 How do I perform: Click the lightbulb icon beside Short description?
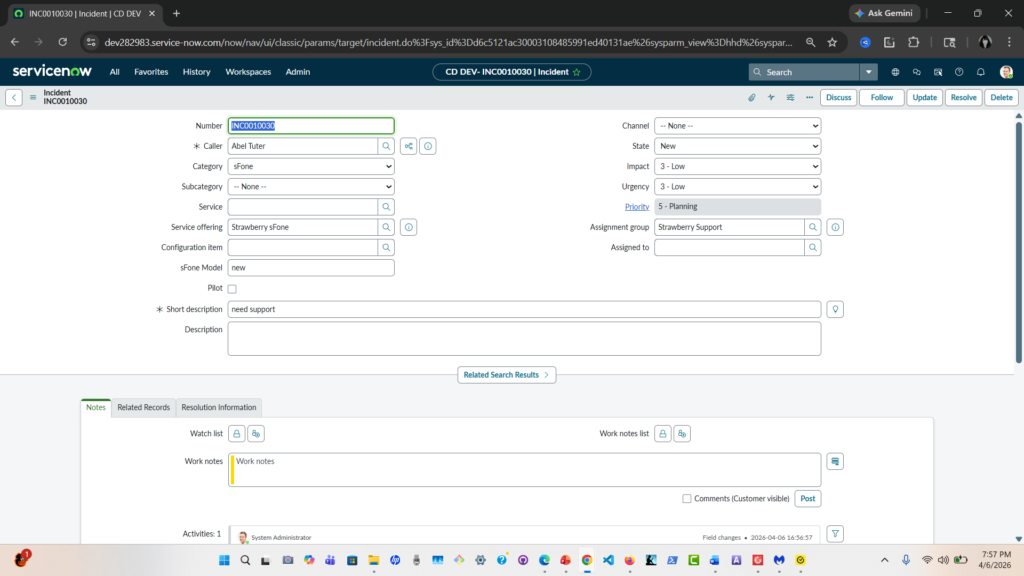pyautogui.click(x=836, y=309)
